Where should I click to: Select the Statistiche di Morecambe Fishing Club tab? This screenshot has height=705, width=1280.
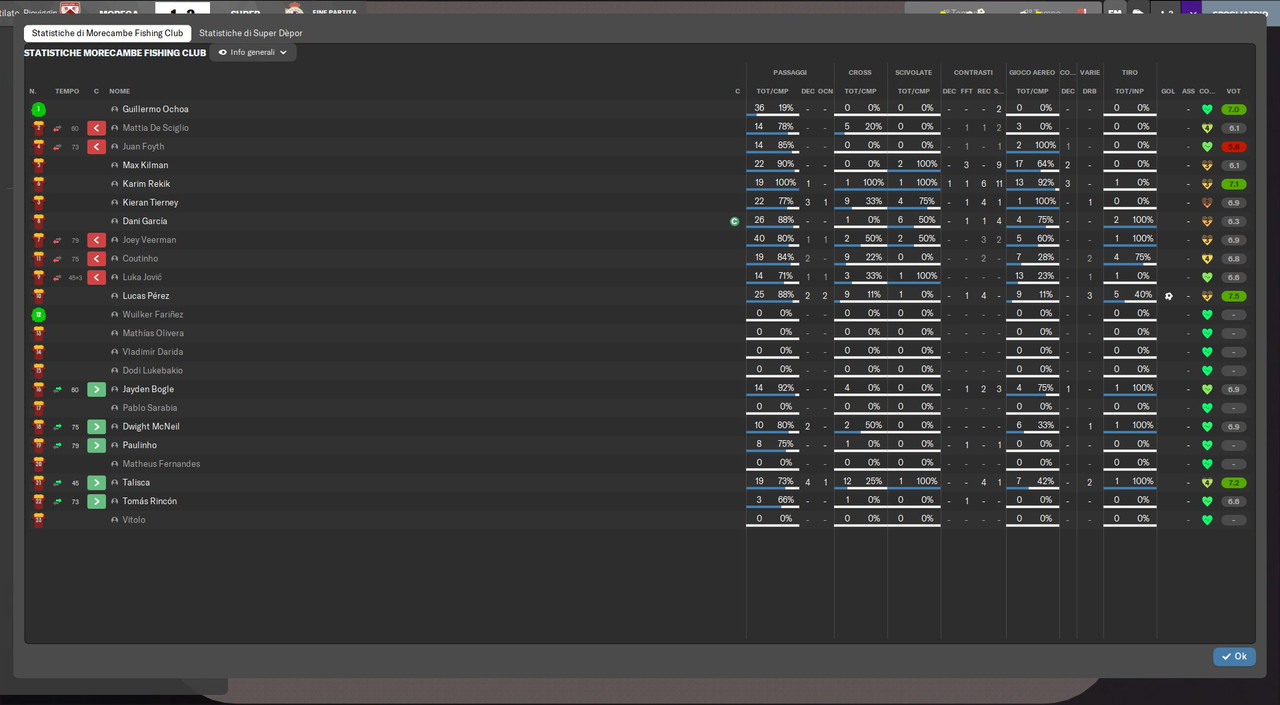pyautogui.click(x=107, y=33)
